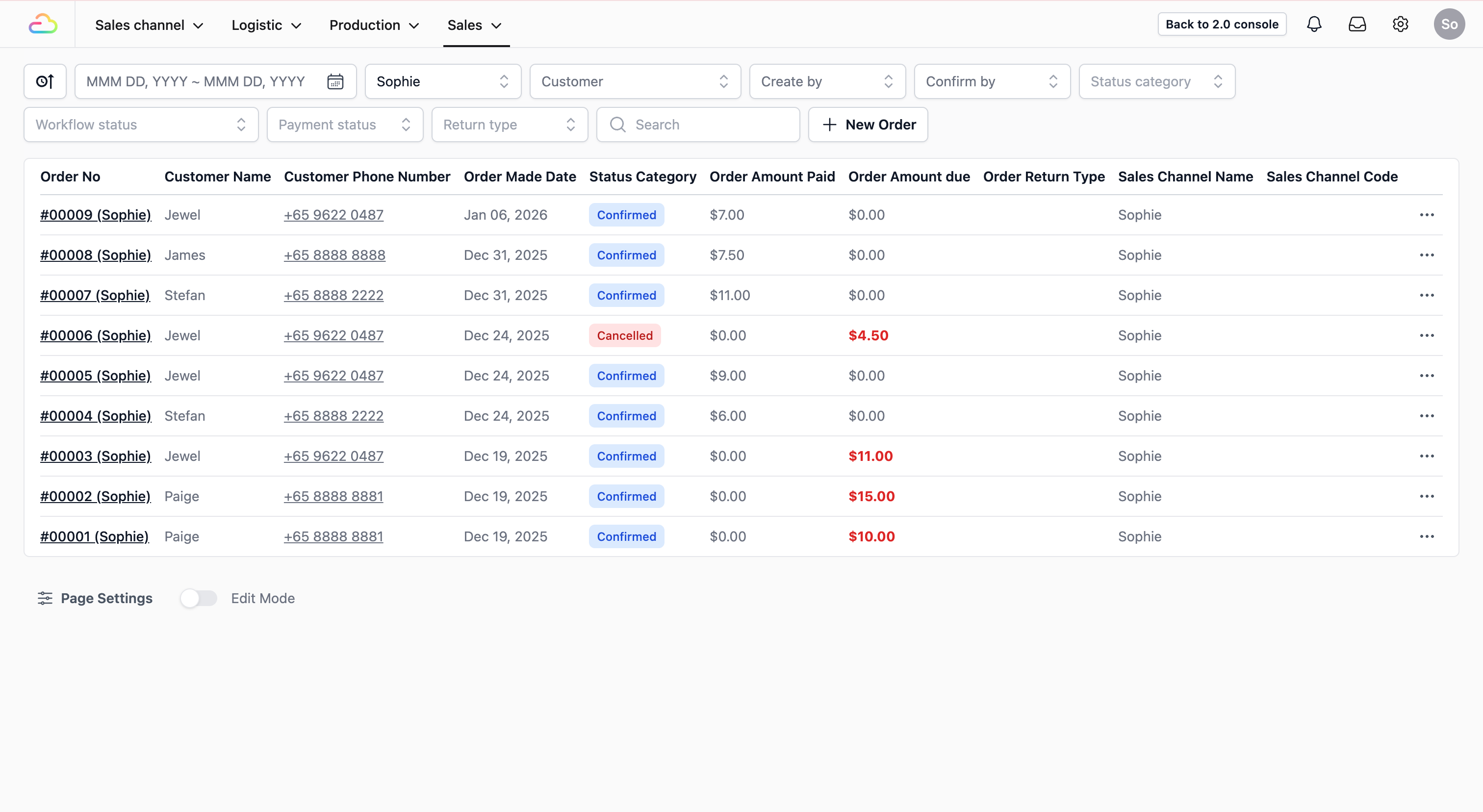Click the cloud logo home icon

[43, 24]
